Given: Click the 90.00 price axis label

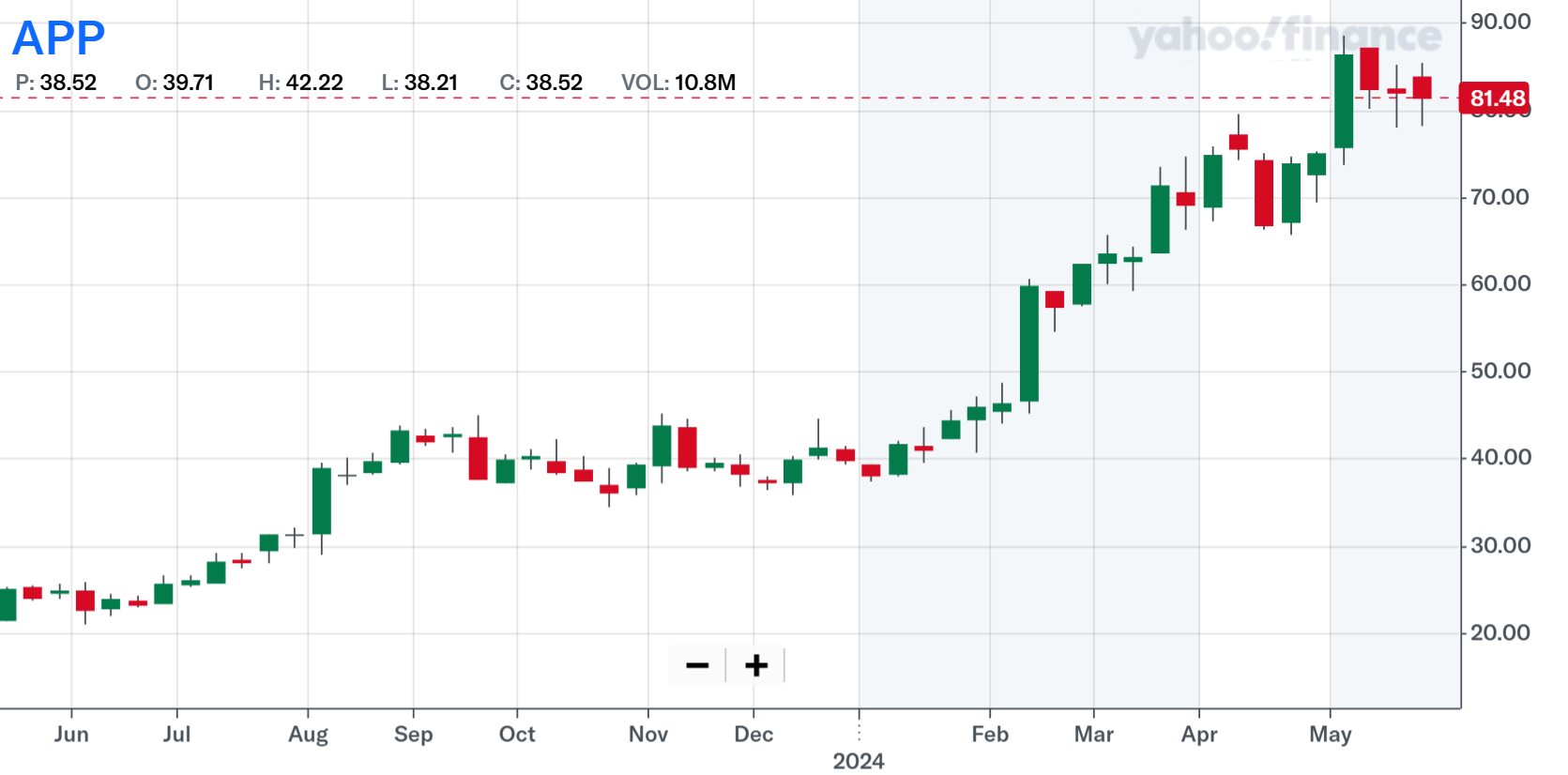Looking at the screenshot, I should click(x=1500, y=22).
